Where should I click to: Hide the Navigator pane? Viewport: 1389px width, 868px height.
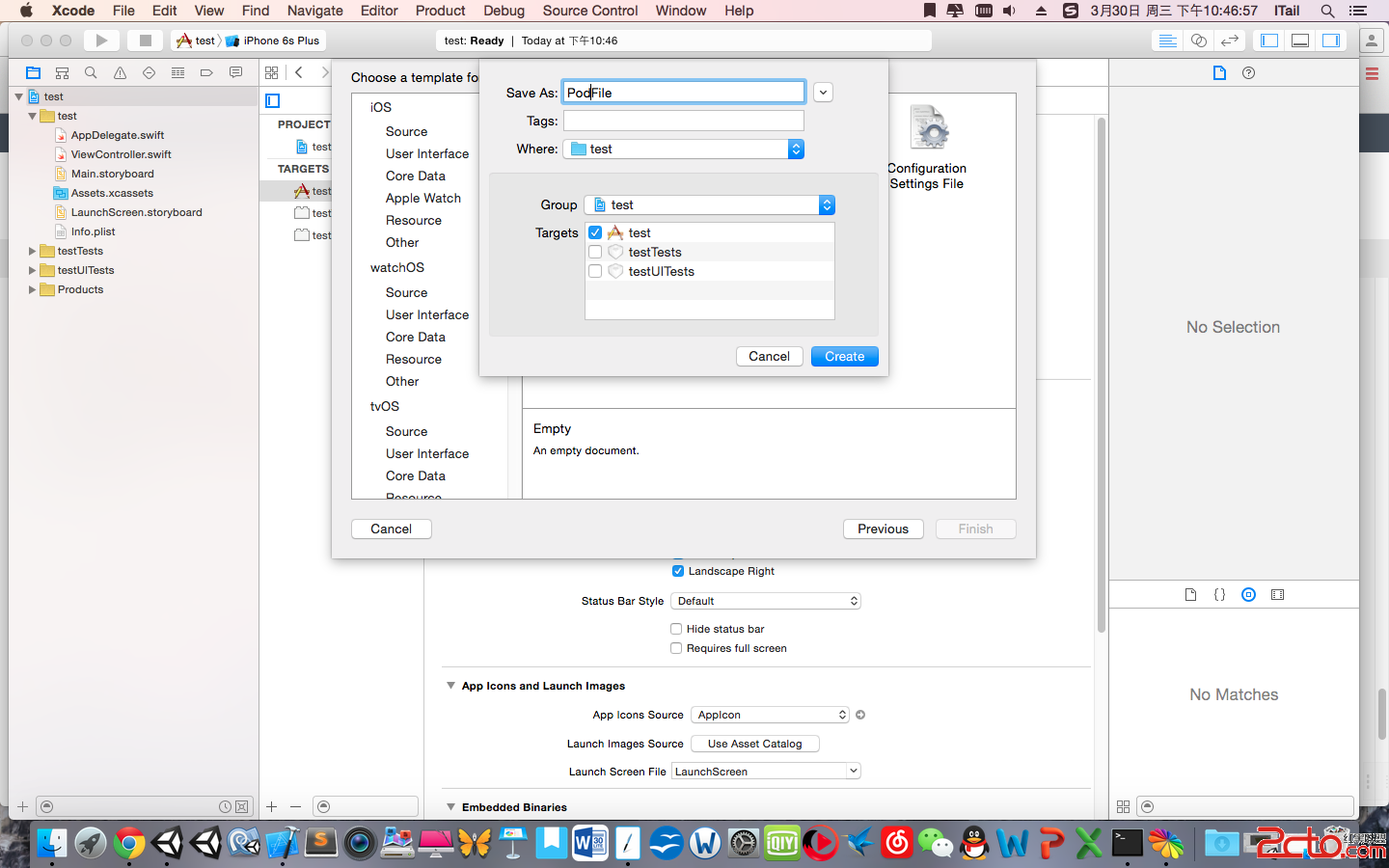1269,41
